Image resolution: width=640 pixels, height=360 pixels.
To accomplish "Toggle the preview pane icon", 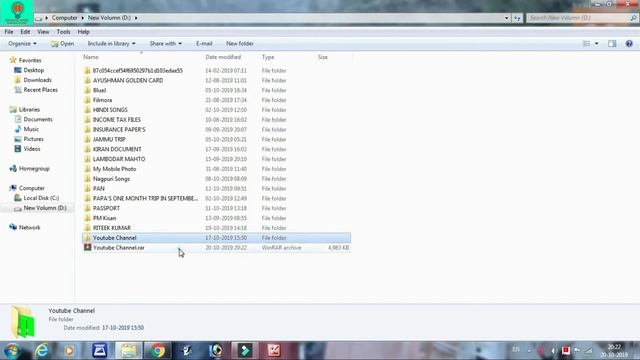I will pyautogui.click(x=612, y=43).
